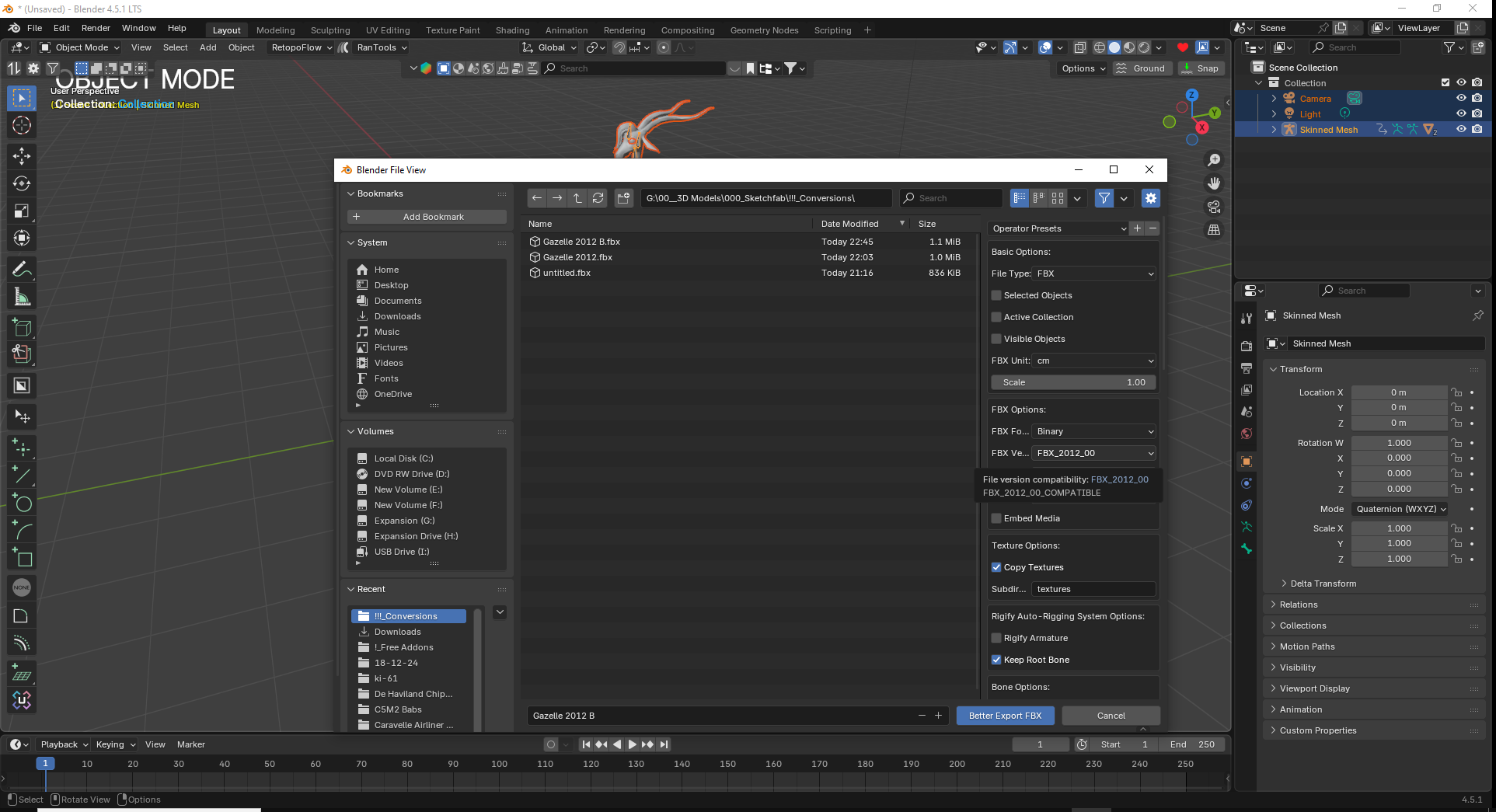1496x812 pixels.
Task: Open the FBX Format Binary dropdown
Action: point(1094,431)
